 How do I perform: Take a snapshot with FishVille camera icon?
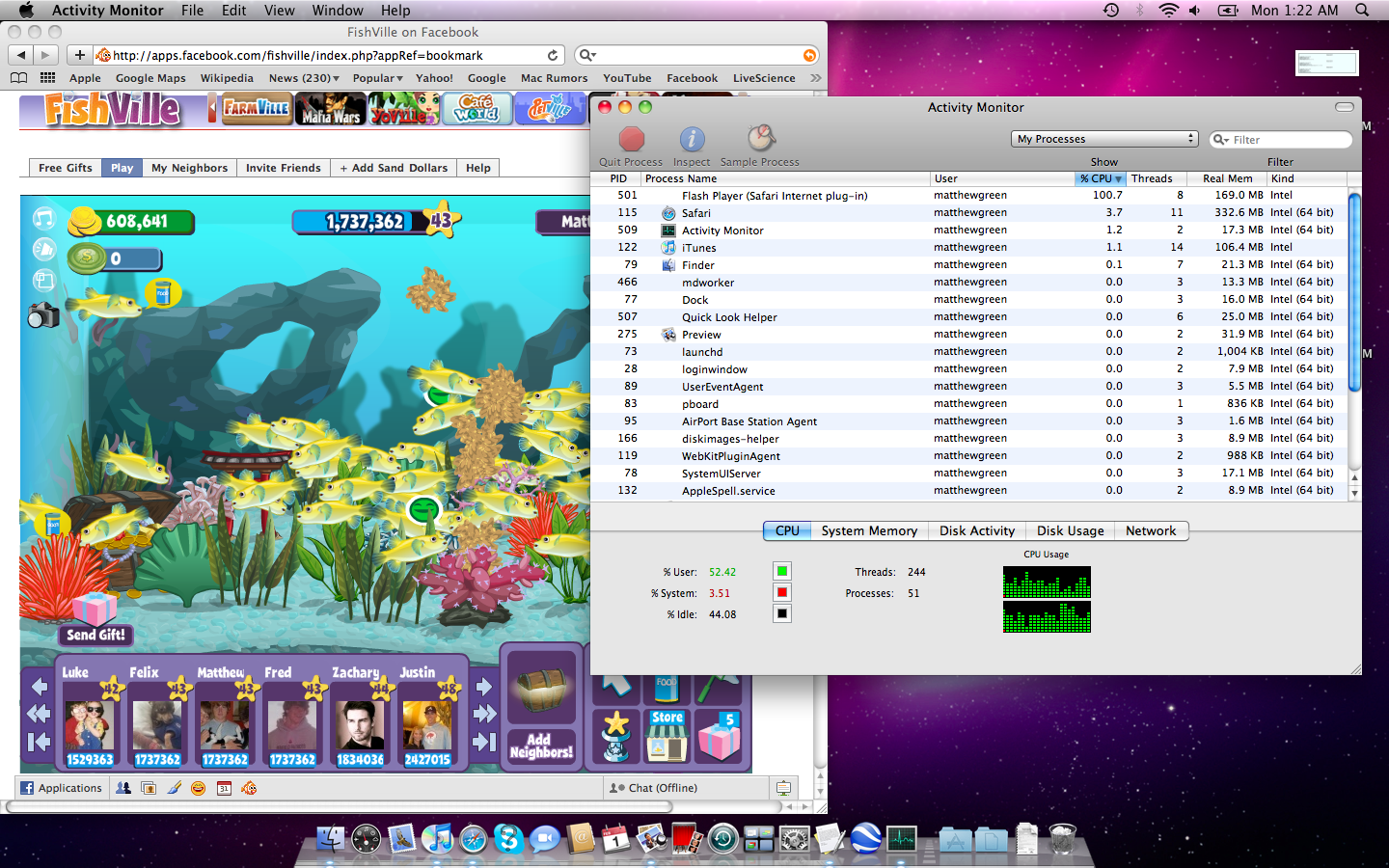[43, 314]
